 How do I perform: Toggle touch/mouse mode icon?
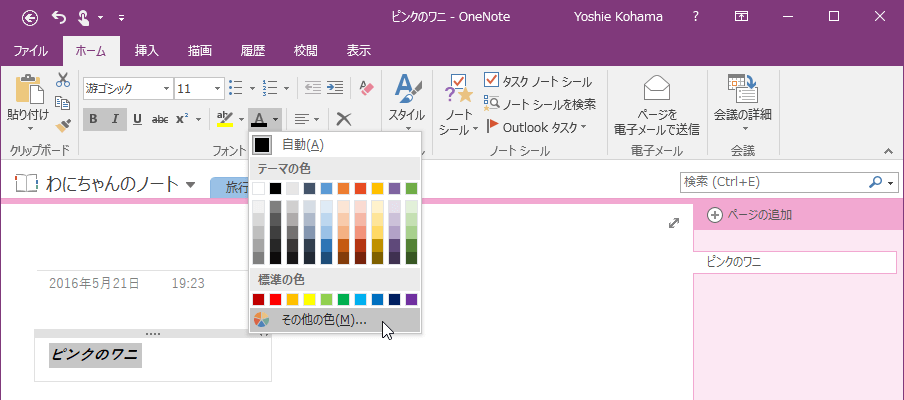[83, 17]
